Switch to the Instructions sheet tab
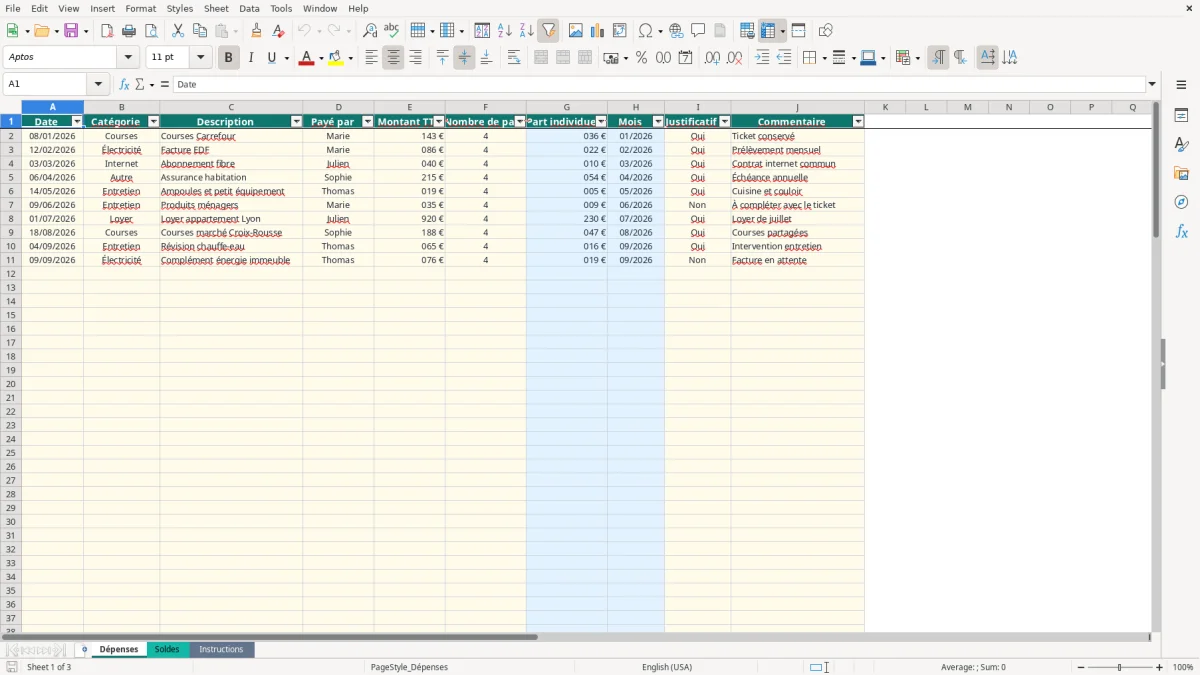 click(x=221, y=649)
